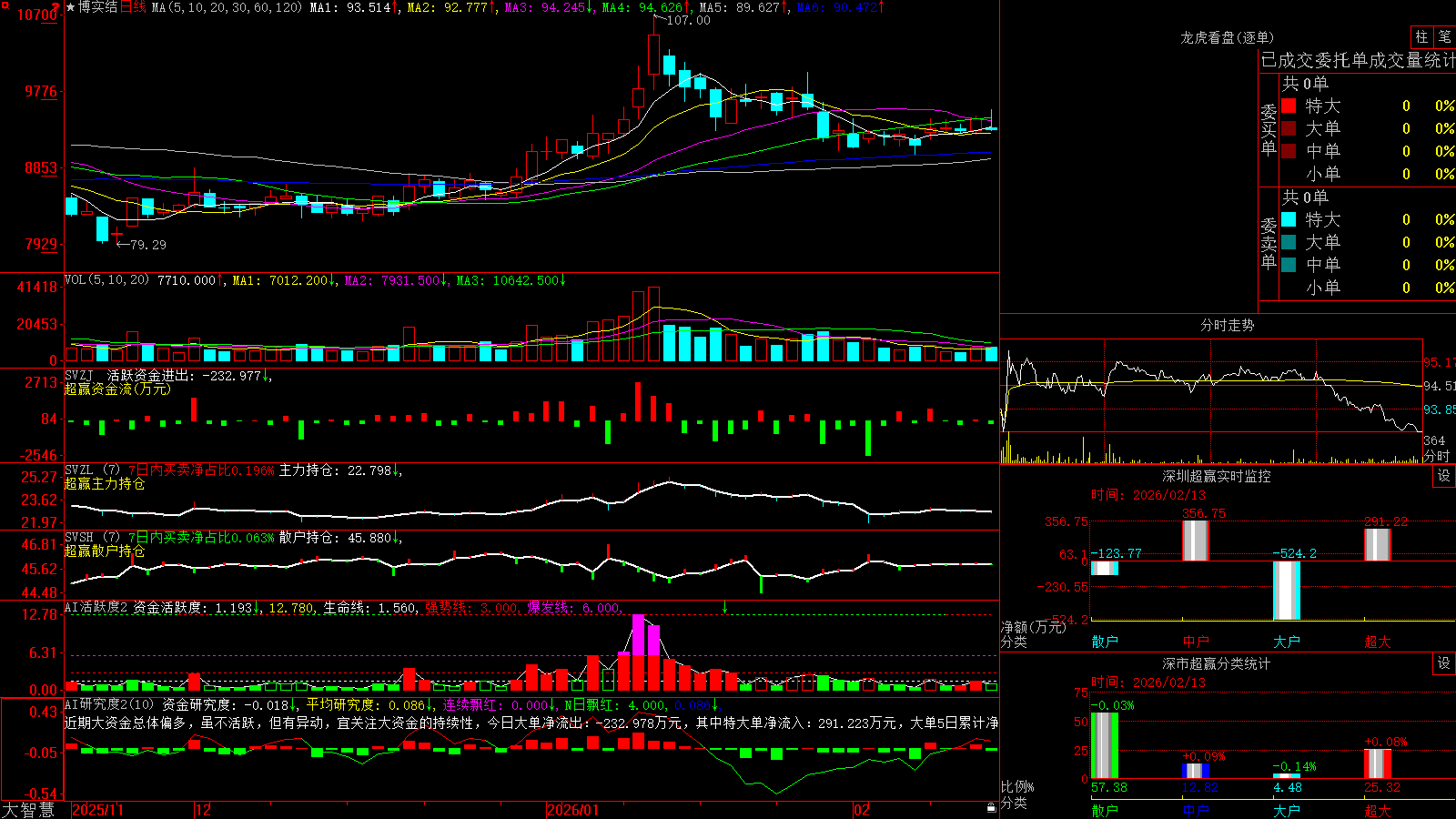Click the dark red 大单 buy order swatch
The width and height of the screenshot is (1456, 819).
coord(1289,128)
